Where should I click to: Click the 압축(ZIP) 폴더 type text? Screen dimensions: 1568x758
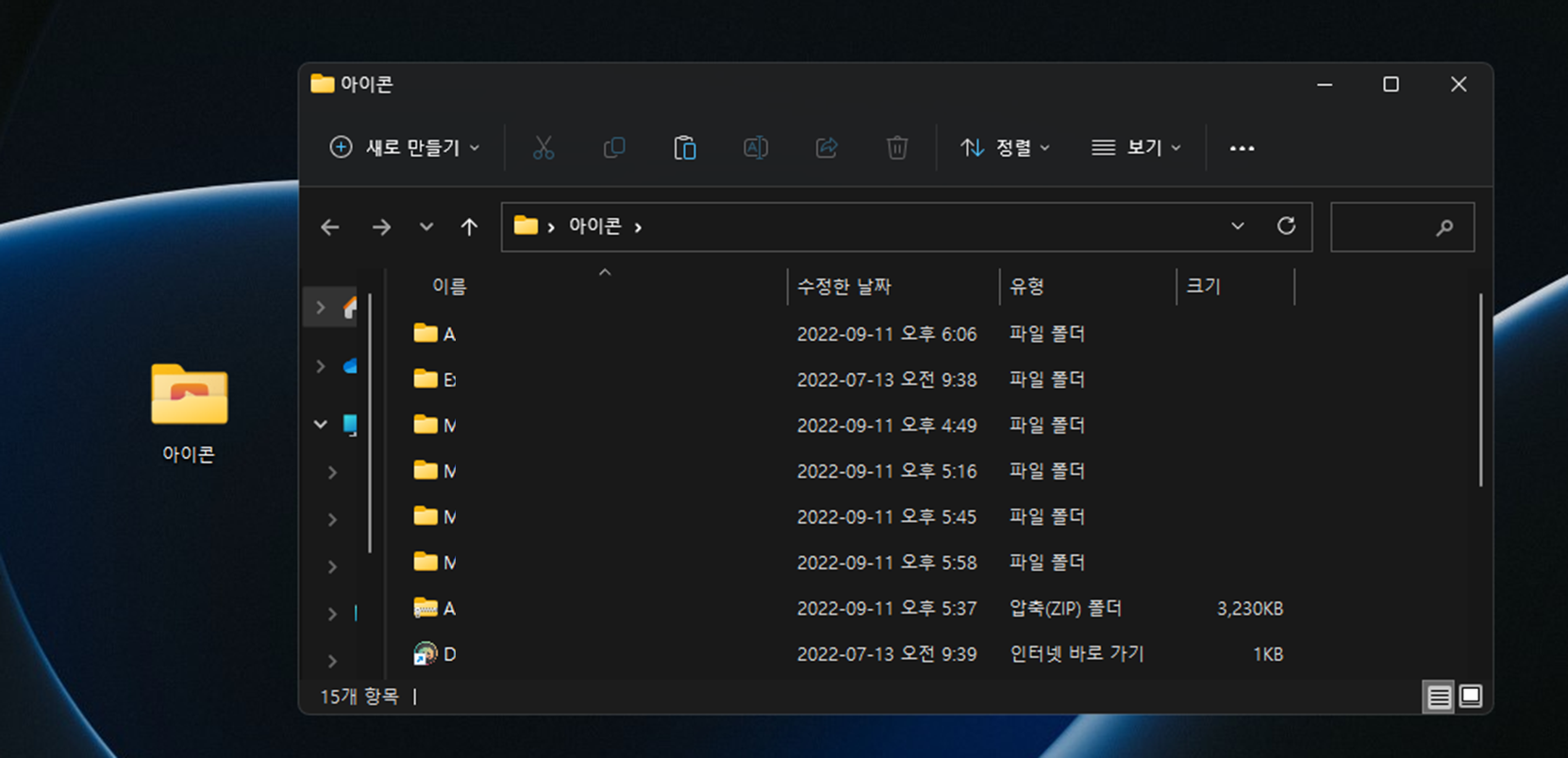click(x=1065, y=609)
